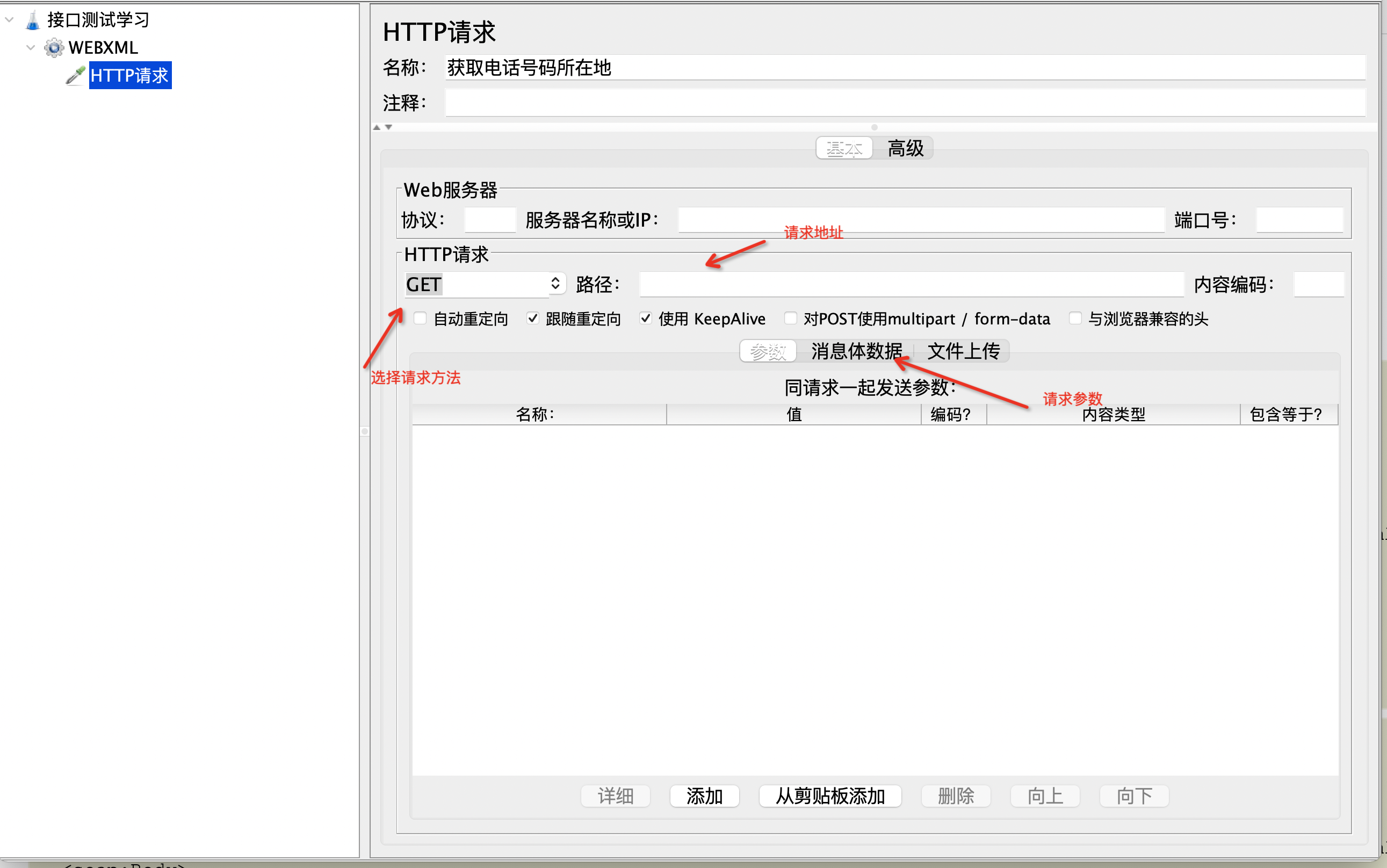Collapse the 接口测试学习 test plan node
Image resolution: width=1387 pixels, height=868 pixels.
tap(9, 20)
